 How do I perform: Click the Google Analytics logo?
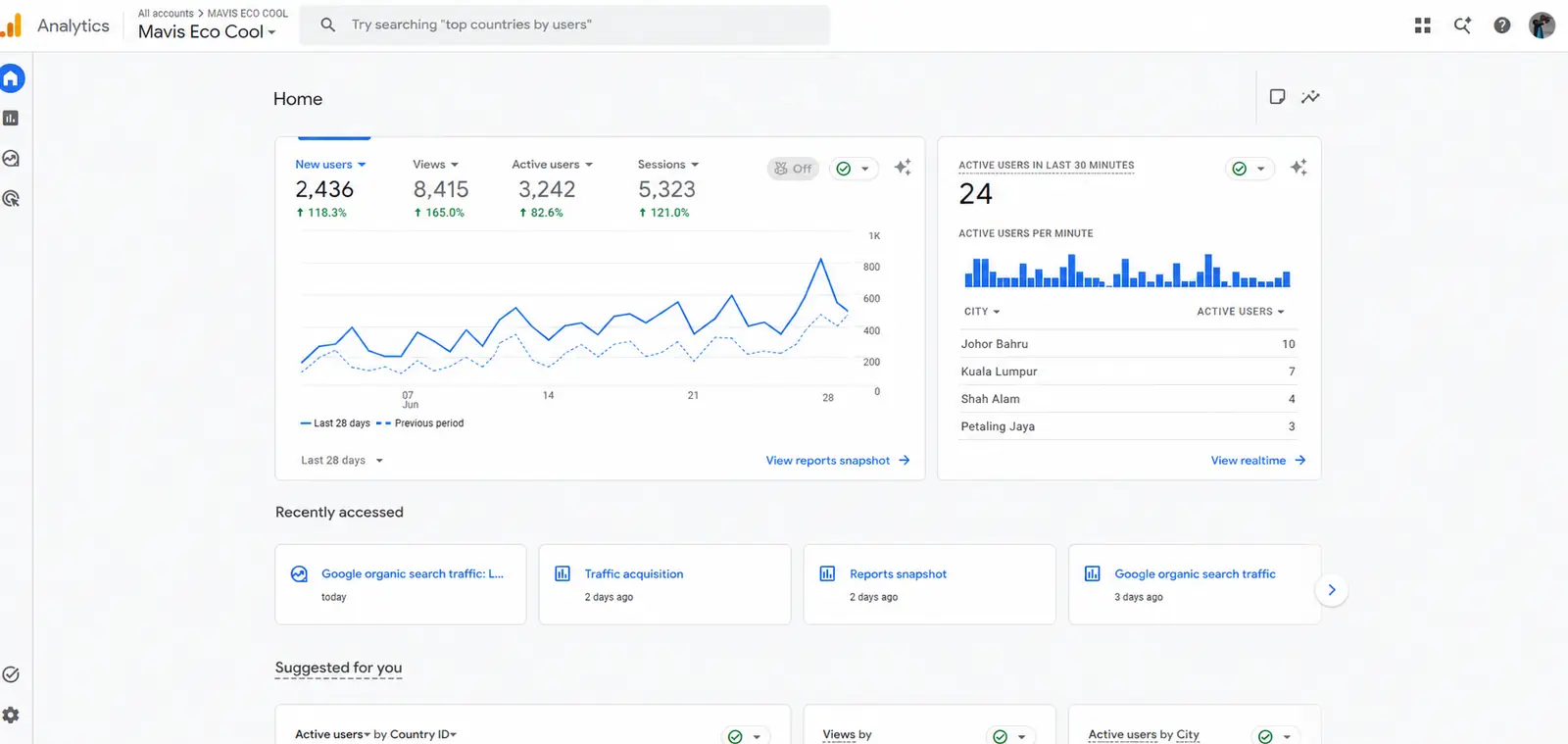[12, 25]
